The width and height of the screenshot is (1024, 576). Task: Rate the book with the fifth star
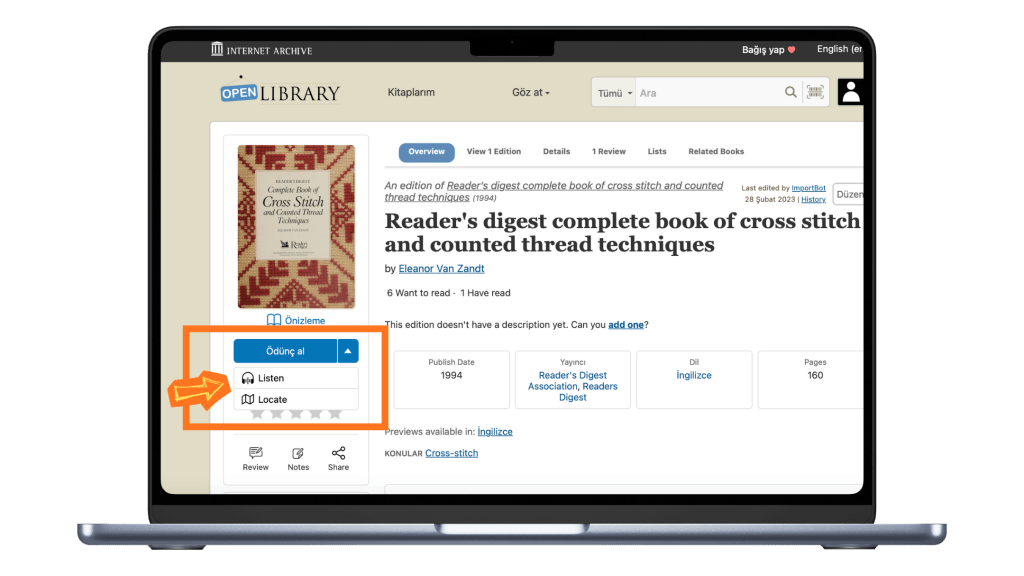[335, 414]
